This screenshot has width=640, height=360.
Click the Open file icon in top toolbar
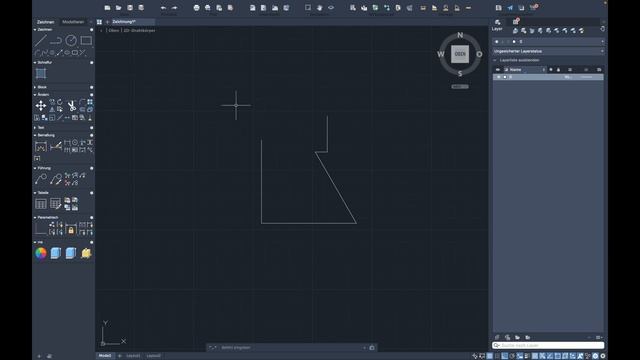(x=118, y=8)
